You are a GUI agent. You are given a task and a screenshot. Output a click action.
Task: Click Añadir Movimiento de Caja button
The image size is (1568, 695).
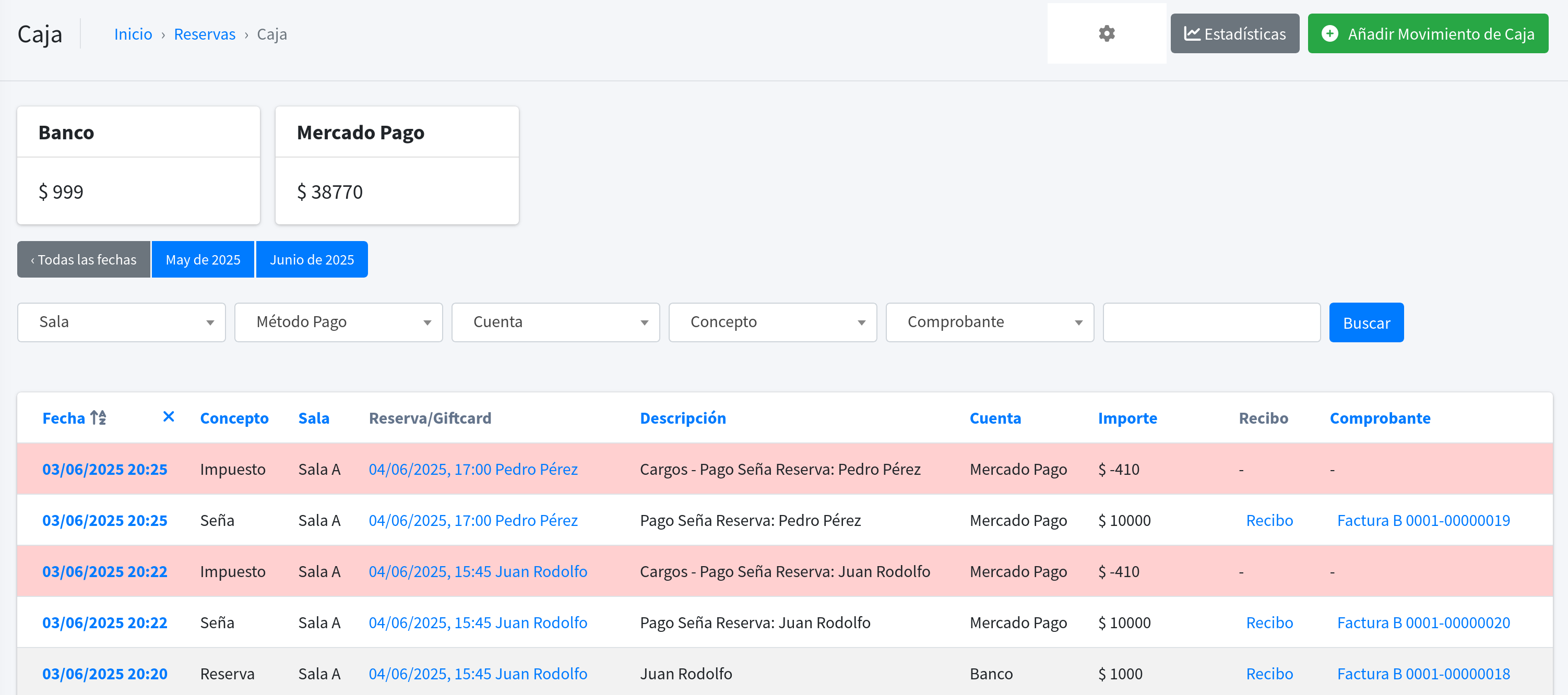1428,33
